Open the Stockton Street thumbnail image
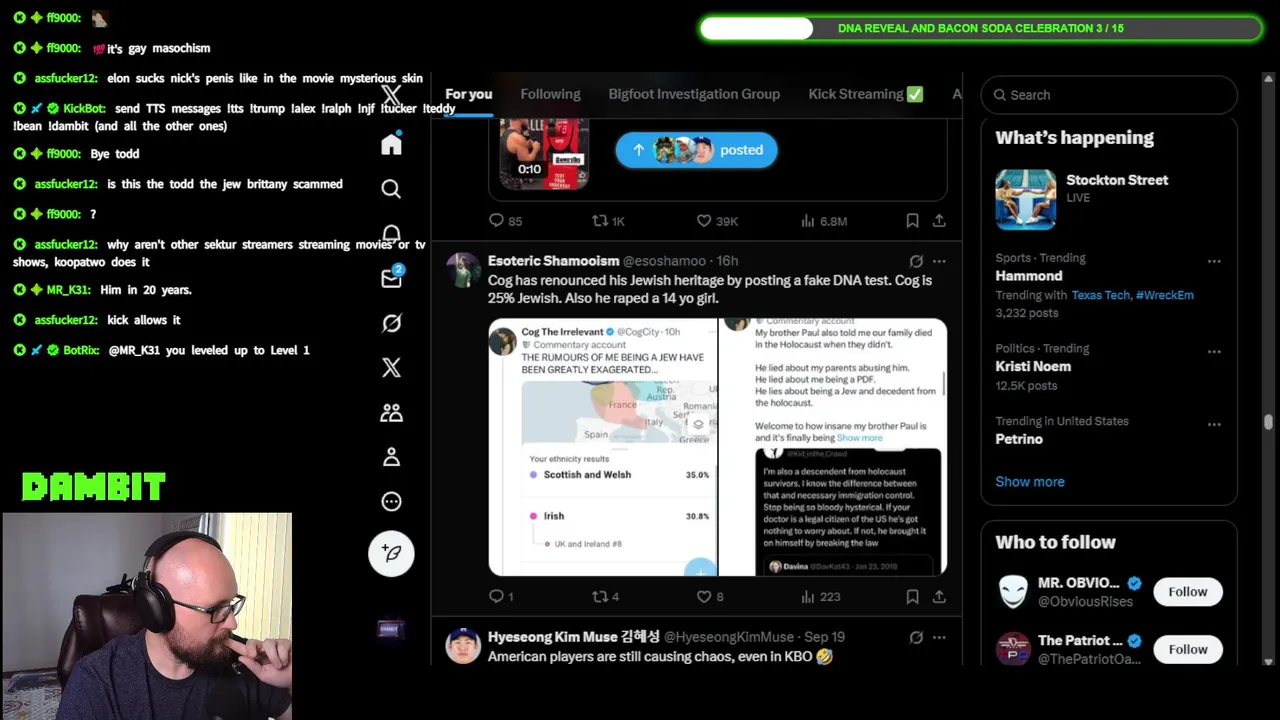Screen dimensions: 1280x720 coord(1025,199)
